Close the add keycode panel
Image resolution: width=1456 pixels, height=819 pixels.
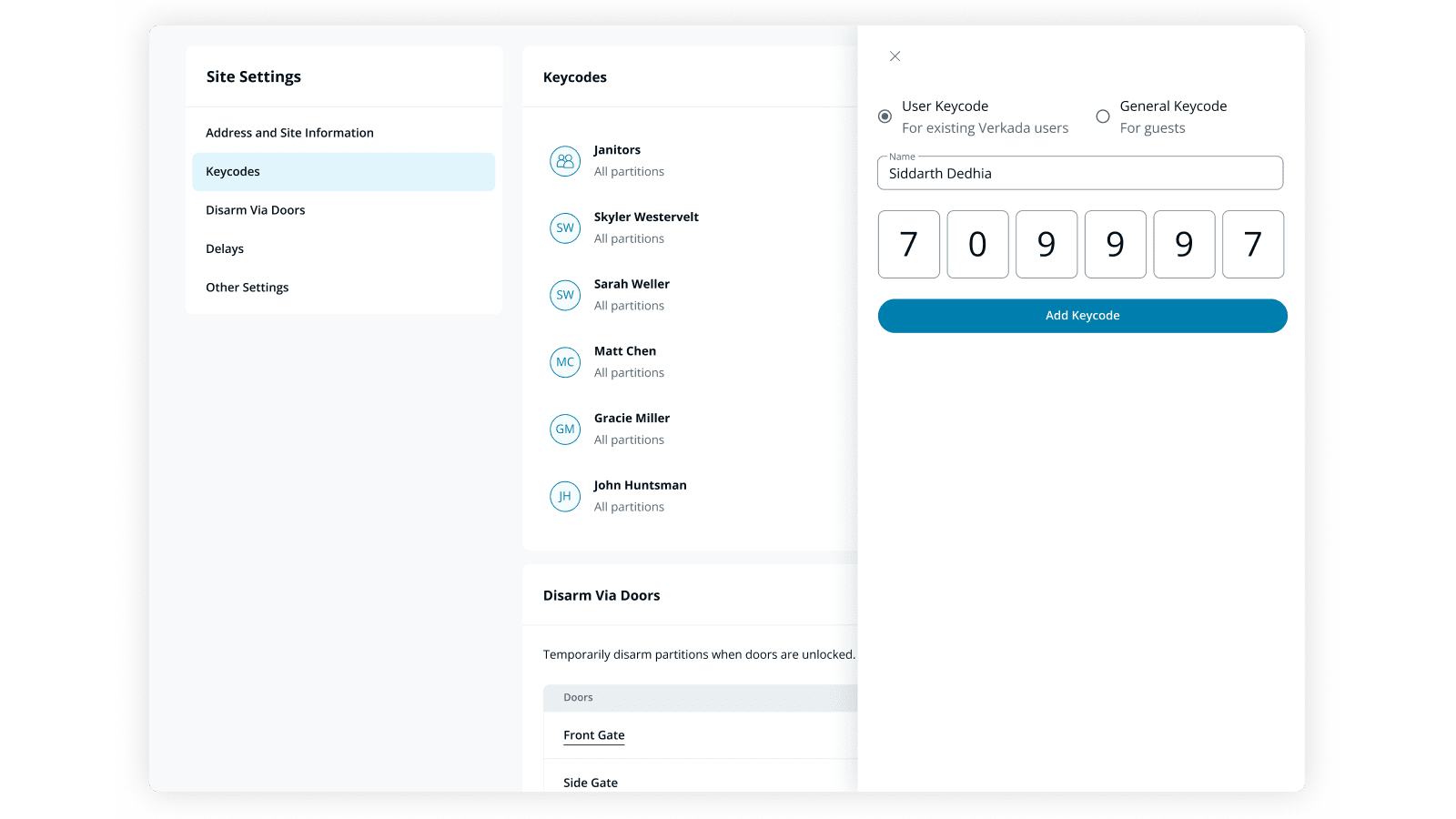click(x=895, y=56)
